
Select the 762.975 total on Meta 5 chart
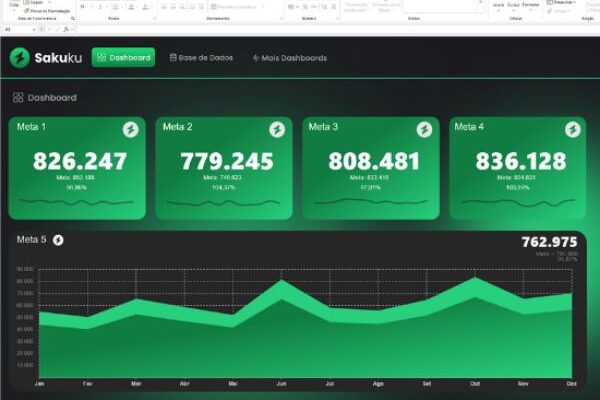[549, 242]
